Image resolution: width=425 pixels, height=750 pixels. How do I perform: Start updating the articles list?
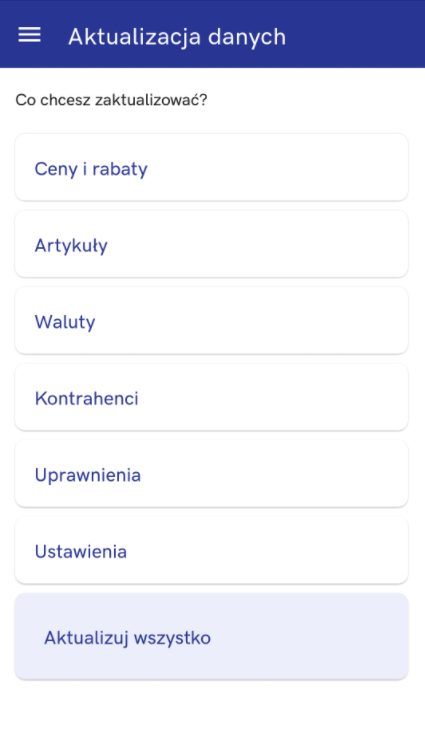[211, 244]
